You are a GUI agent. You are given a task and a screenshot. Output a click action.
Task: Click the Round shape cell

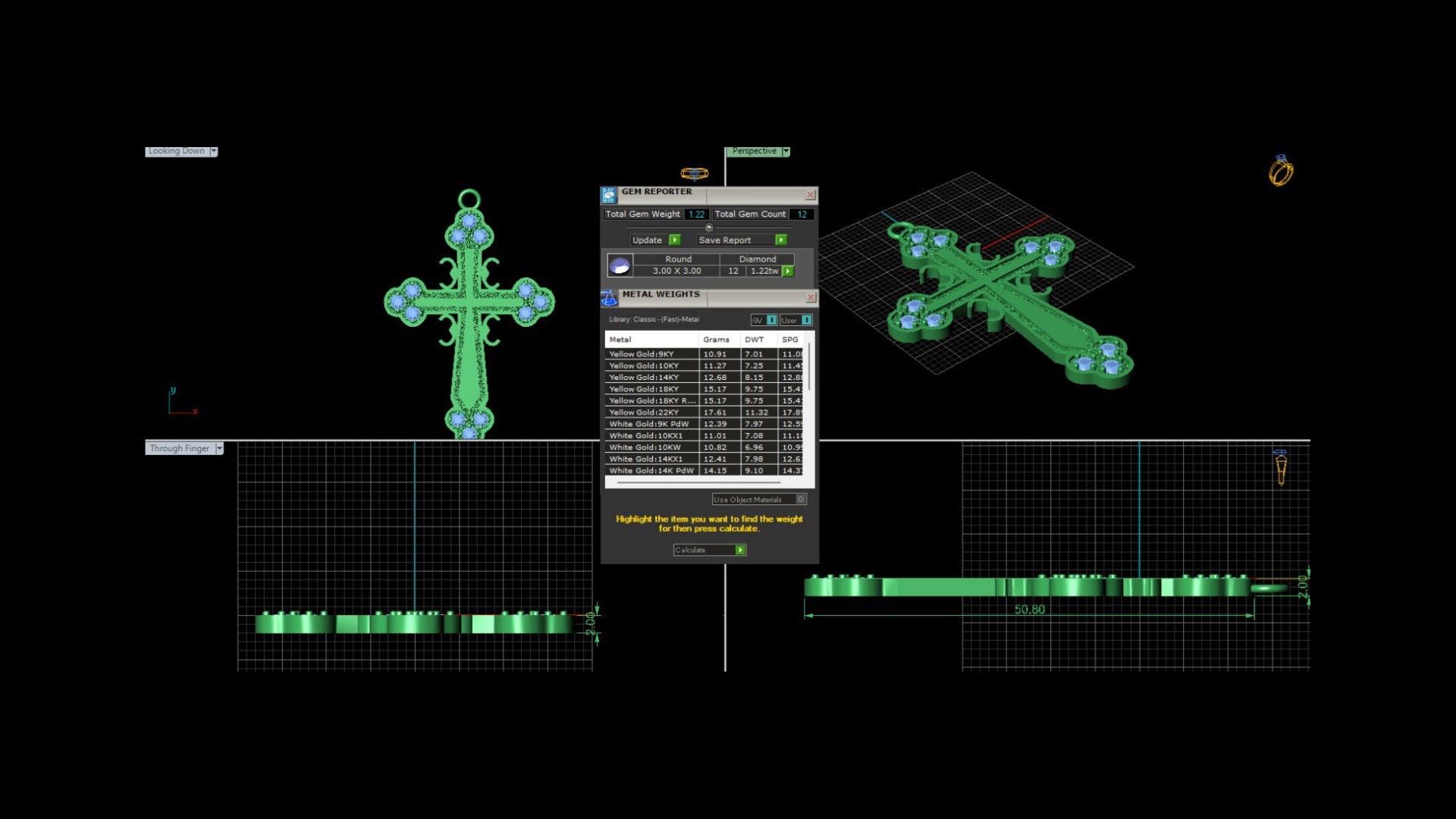(678, 259)
